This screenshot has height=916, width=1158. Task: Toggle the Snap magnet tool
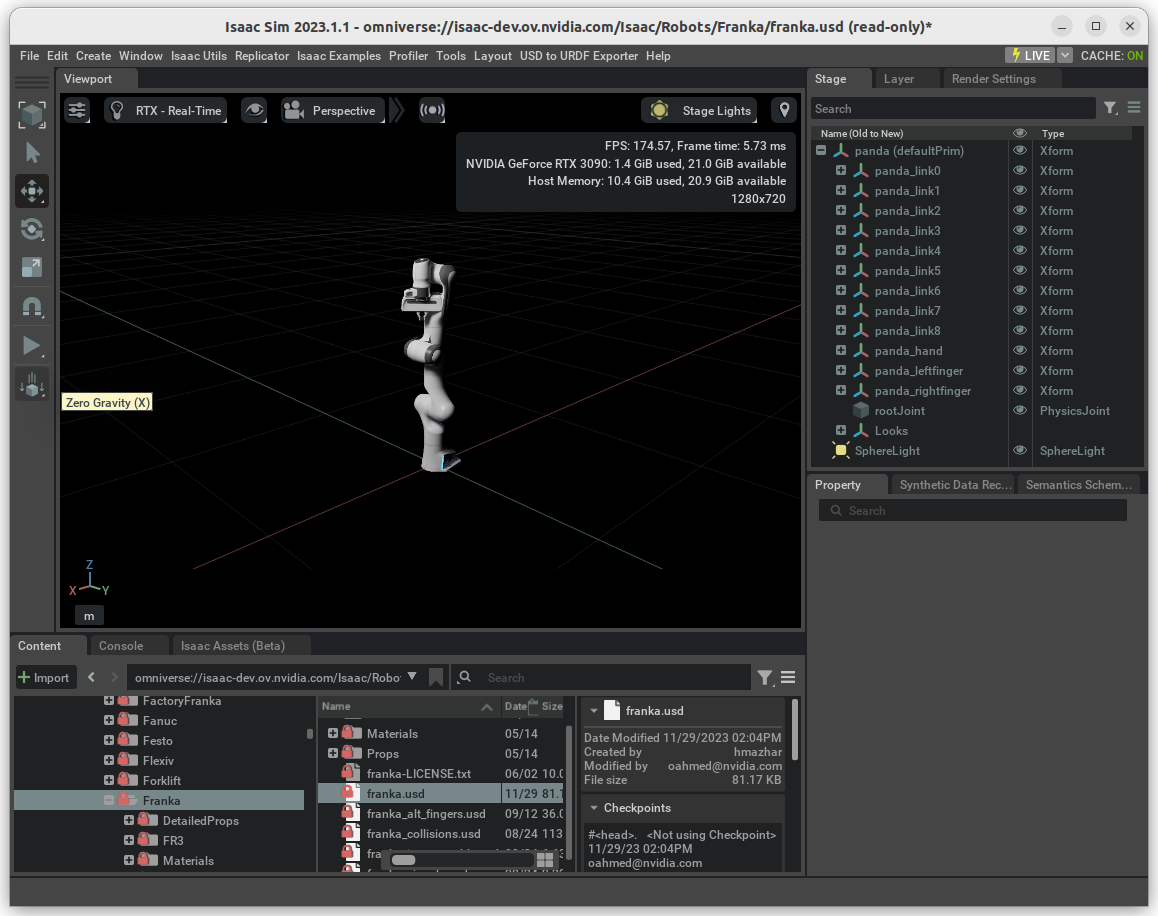[x=32, y=307]
